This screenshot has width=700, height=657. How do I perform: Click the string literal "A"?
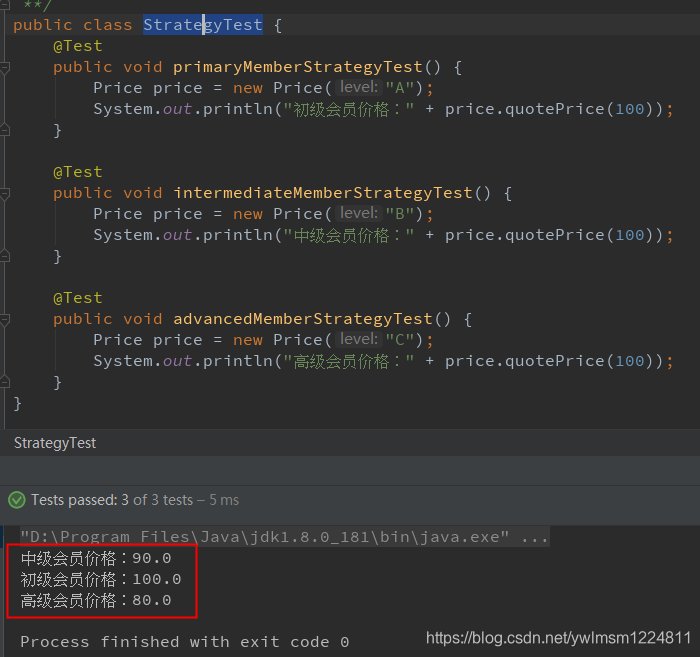[400, 87]
